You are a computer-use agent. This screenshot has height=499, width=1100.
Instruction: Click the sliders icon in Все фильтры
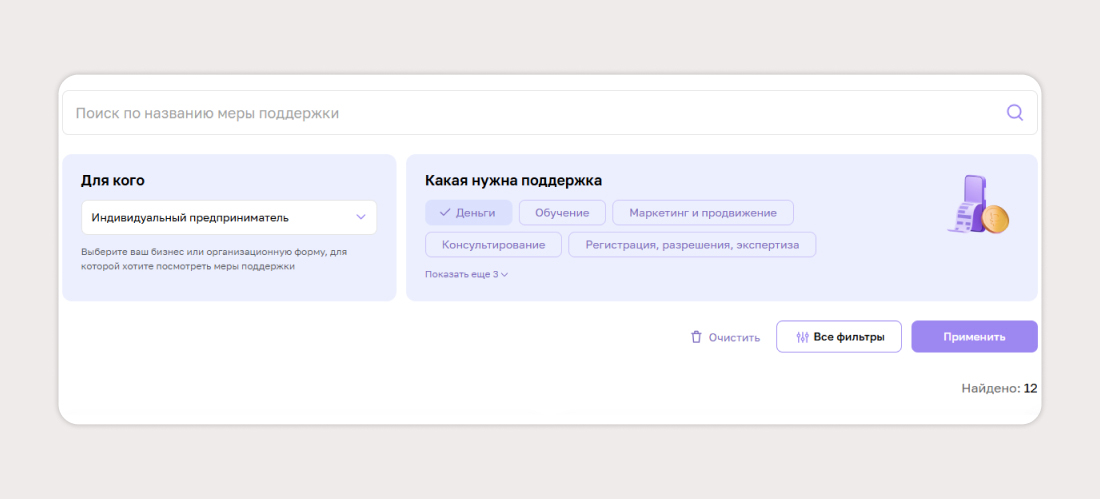click(x=801, y=337)
